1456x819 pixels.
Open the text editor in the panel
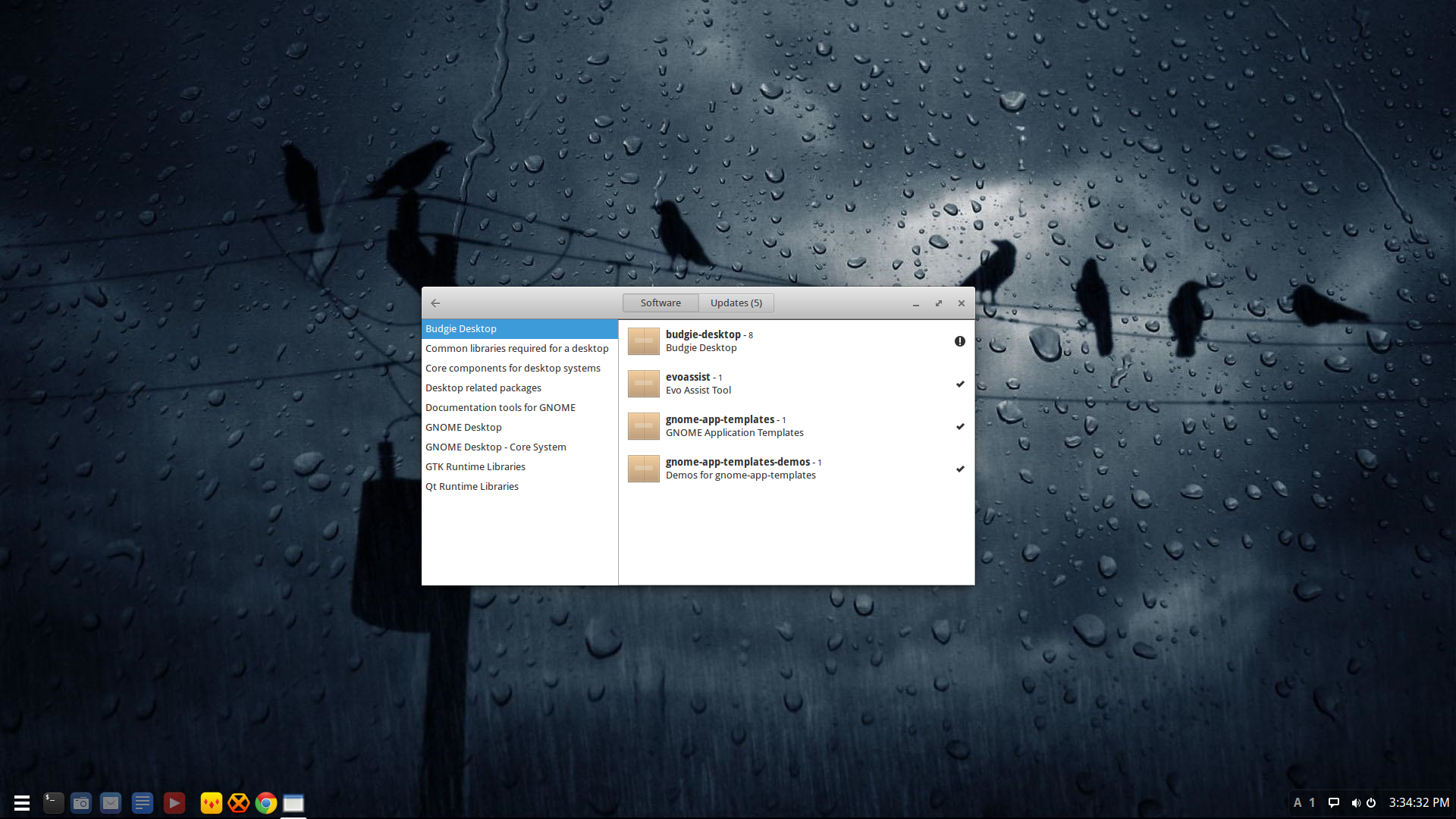pyautogui.click(x=143, y=803)
